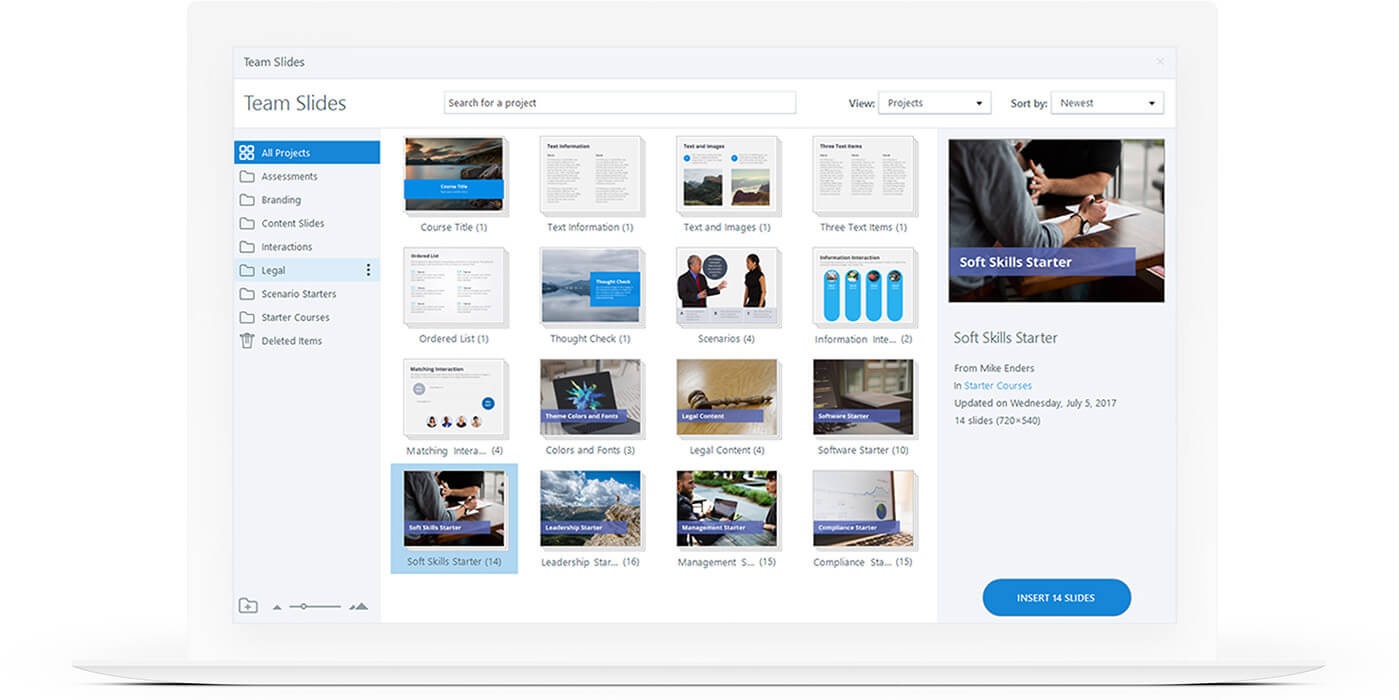The image size is (1399, 700).
Task: Close the Team Slides dialog
Action: point(1160,62)
